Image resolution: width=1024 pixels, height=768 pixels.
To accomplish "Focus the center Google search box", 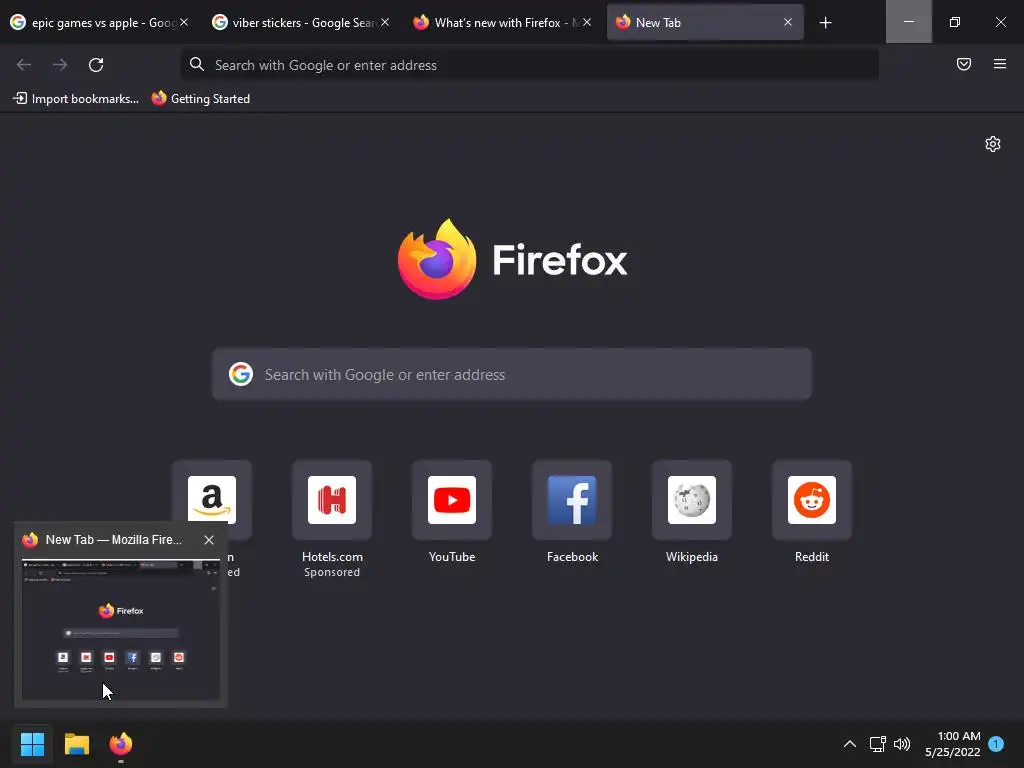I will [512, 374].
